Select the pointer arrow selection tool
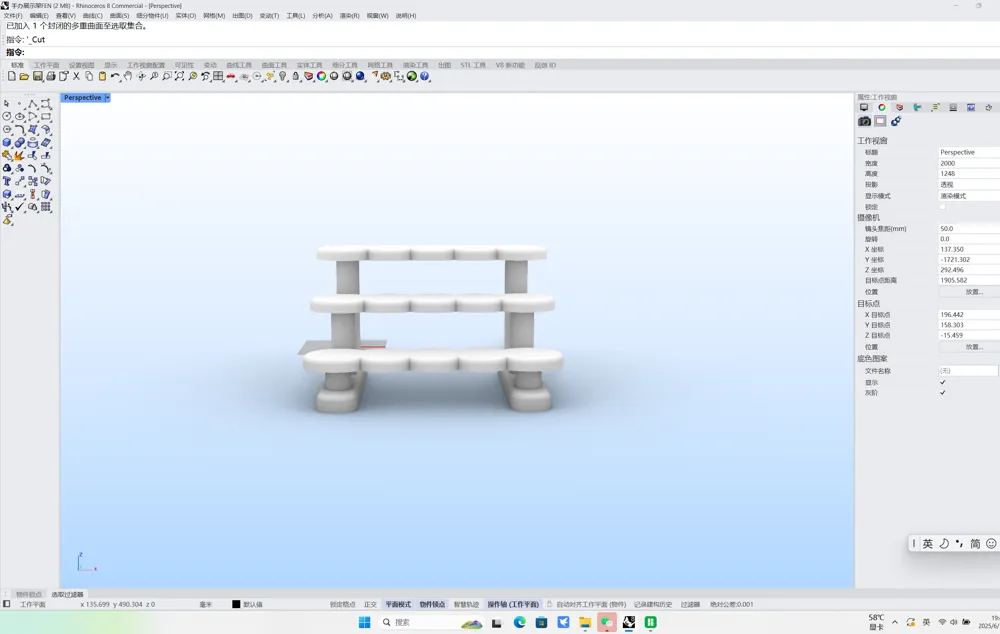 point(6,103)
